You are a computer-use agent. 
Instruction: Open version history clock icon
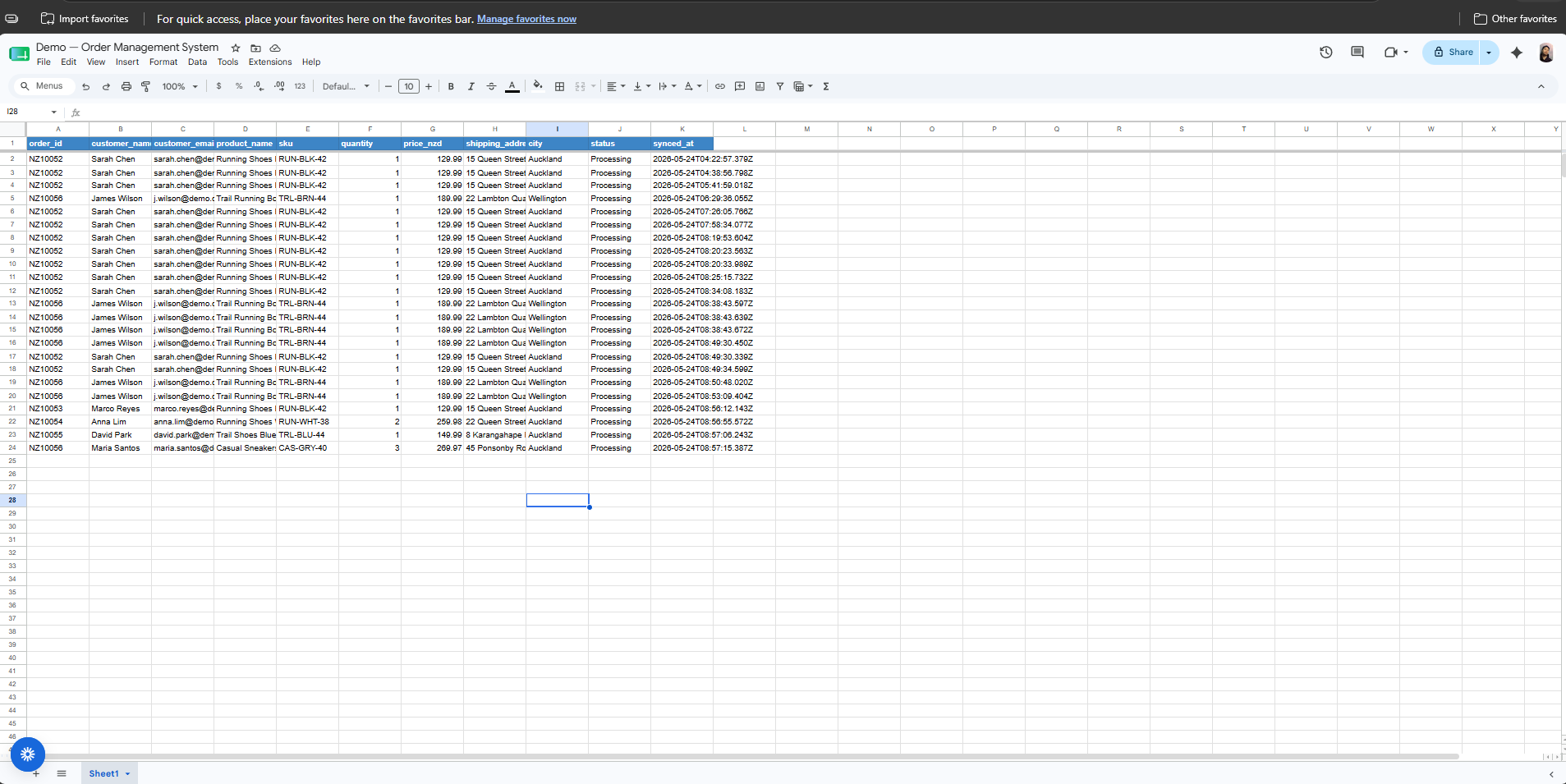coord(1326,52)
